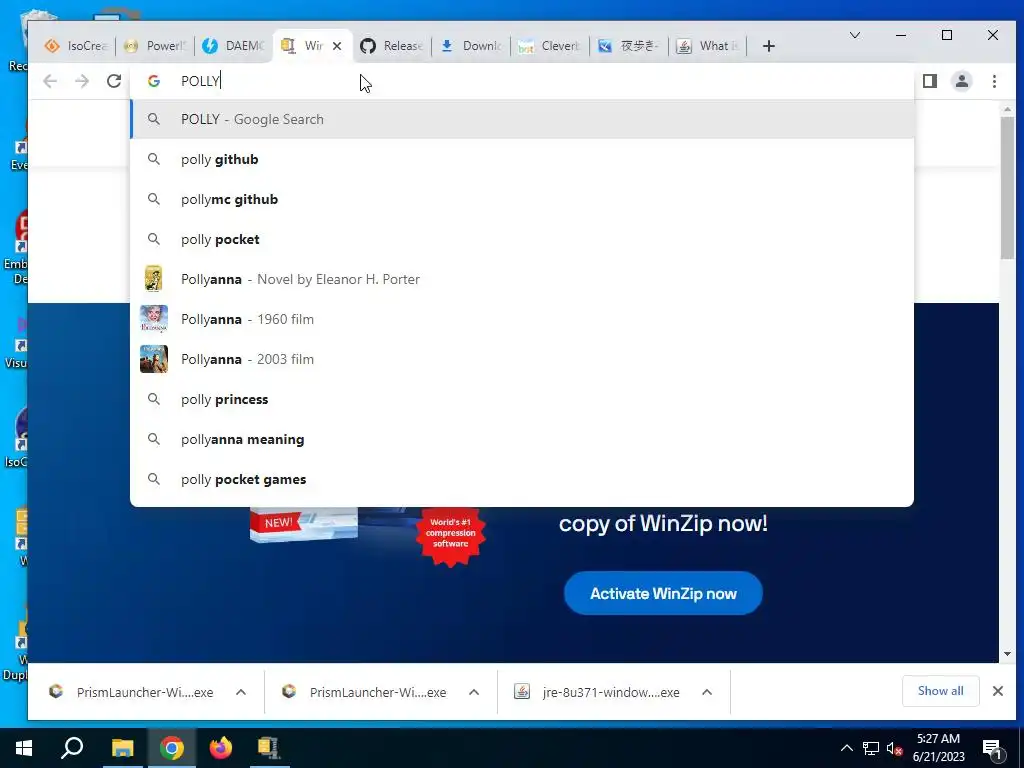Expand options for first PrismLauncher download

[x=241, y=692]
